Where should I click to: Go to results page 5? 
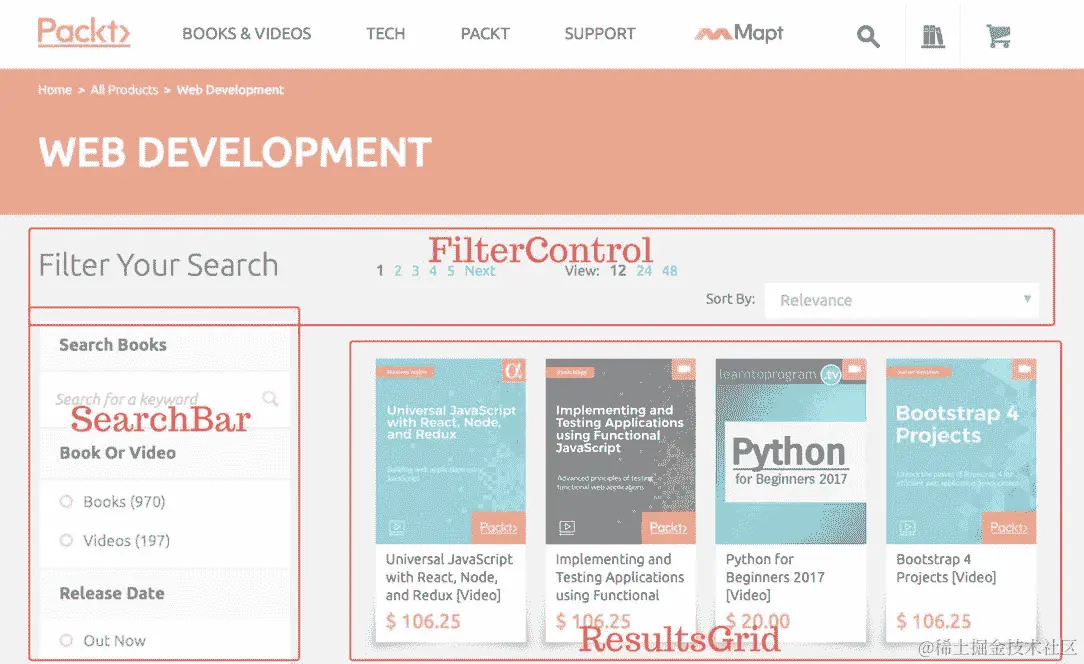coord(451,270)
